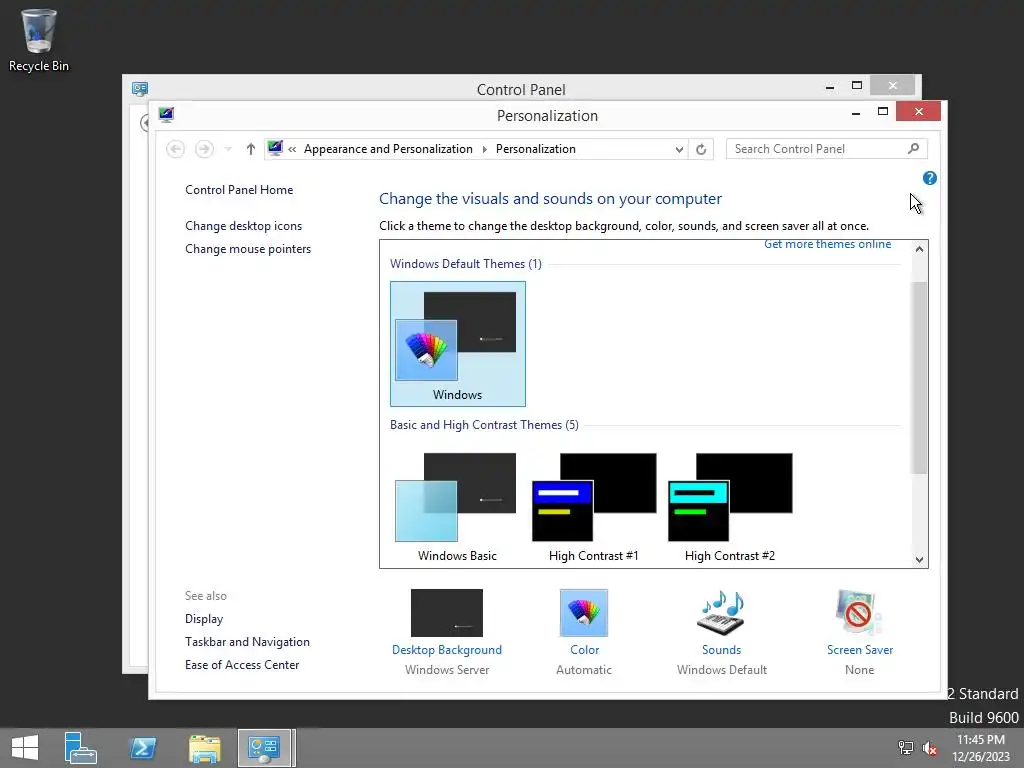The image size is (1024, 768).
Task: Open Control Panel Home link
Action: coord(239,190)
